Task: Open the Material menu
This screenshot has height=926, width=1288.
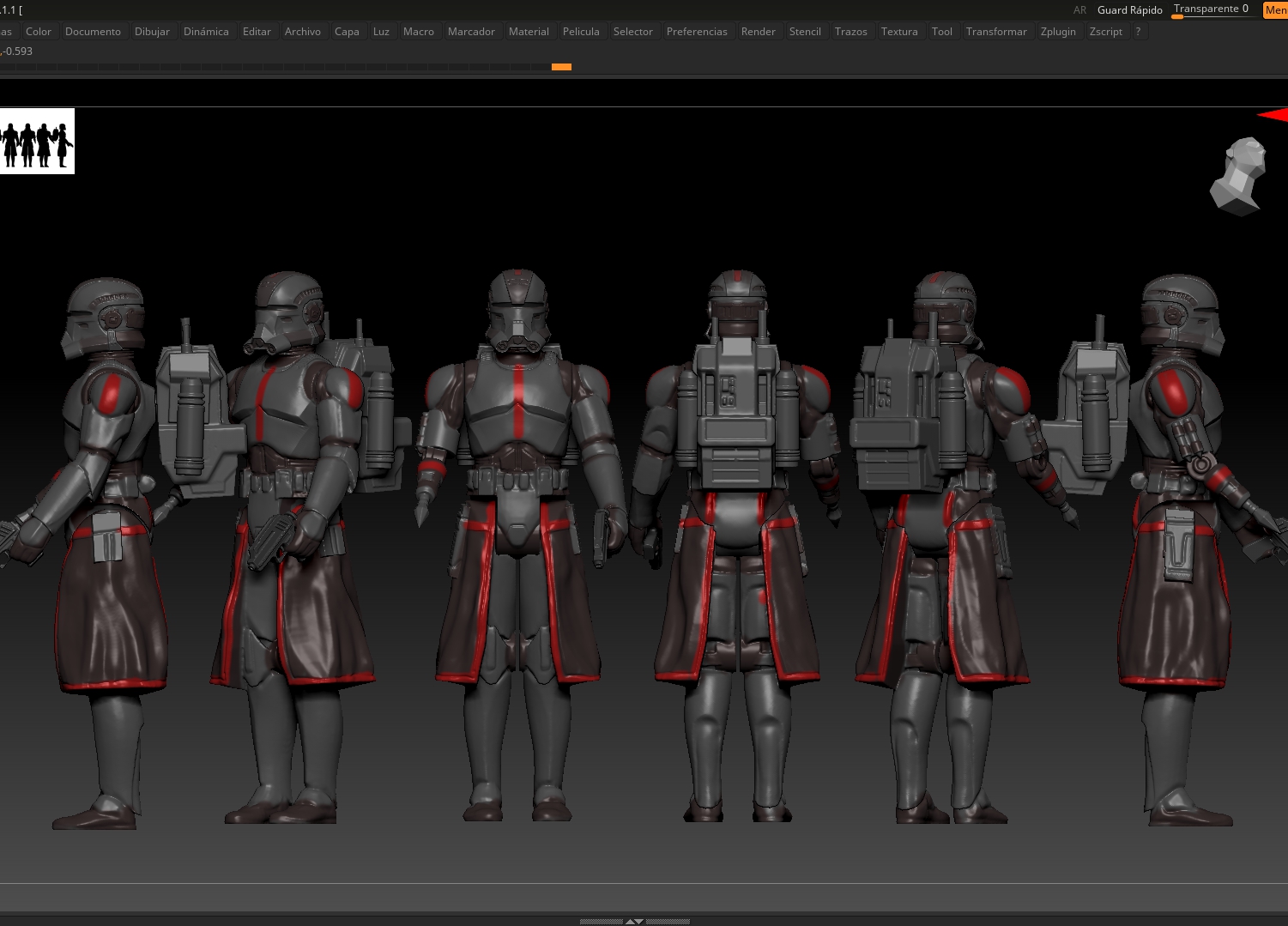Action: (x=529, y=32)
